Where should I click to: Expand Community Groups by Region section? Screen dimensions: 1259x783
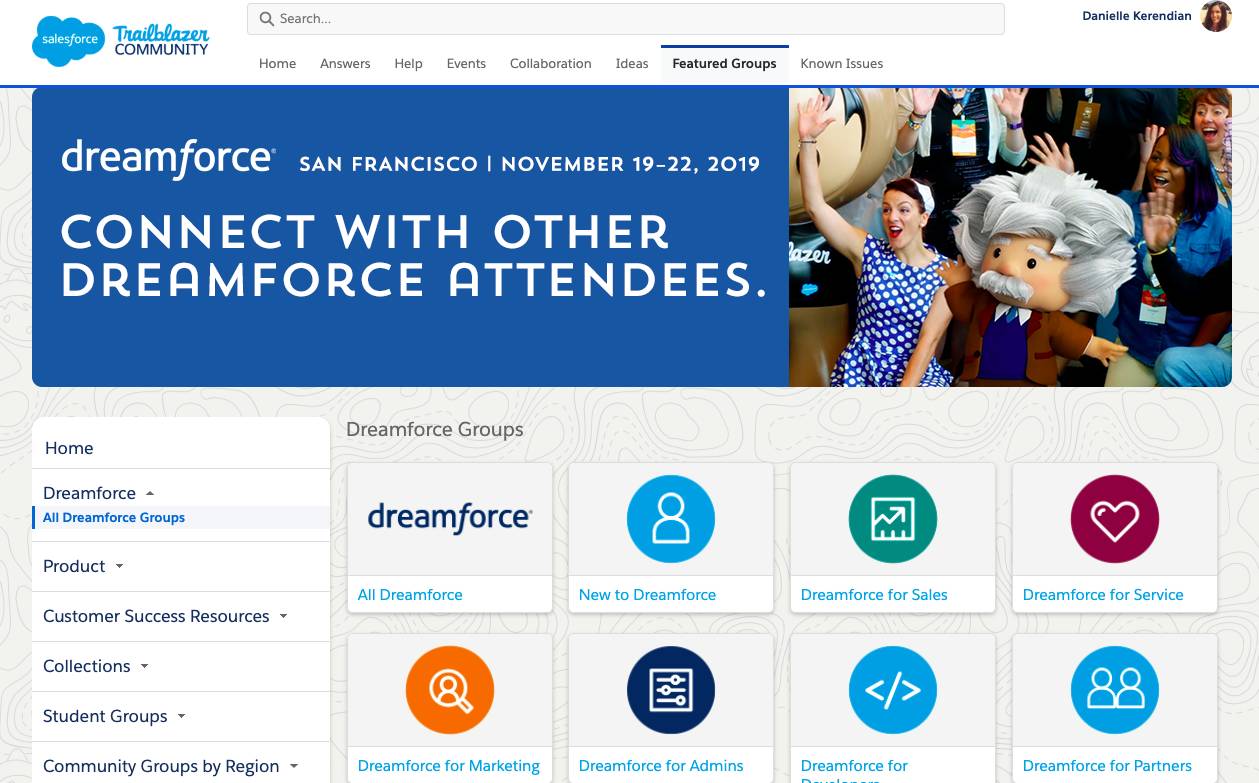(294, 766)
